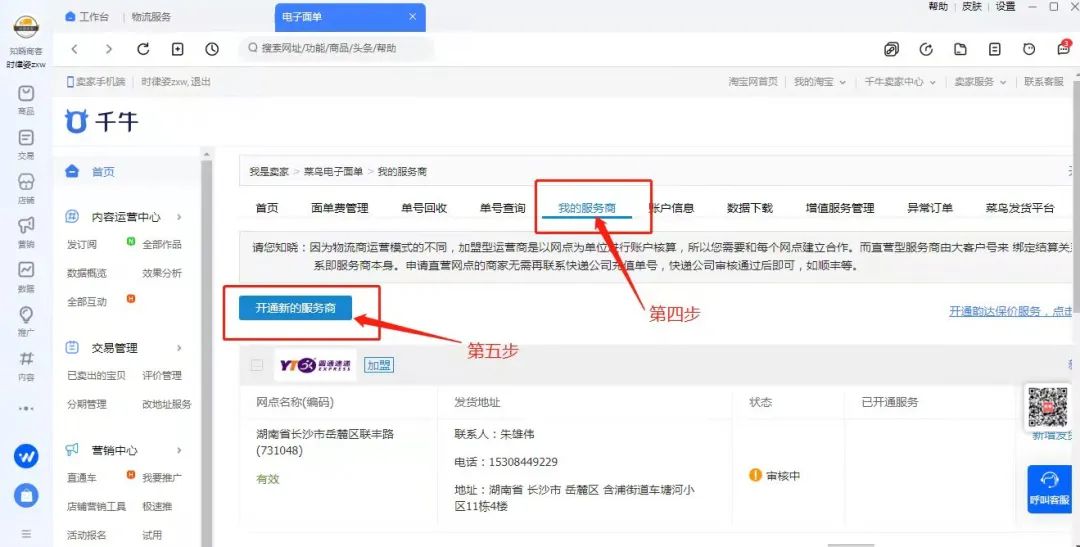Click the 推广 lightbulb sidebar icon
1080x547 pixels.
(x=26, y=315)
